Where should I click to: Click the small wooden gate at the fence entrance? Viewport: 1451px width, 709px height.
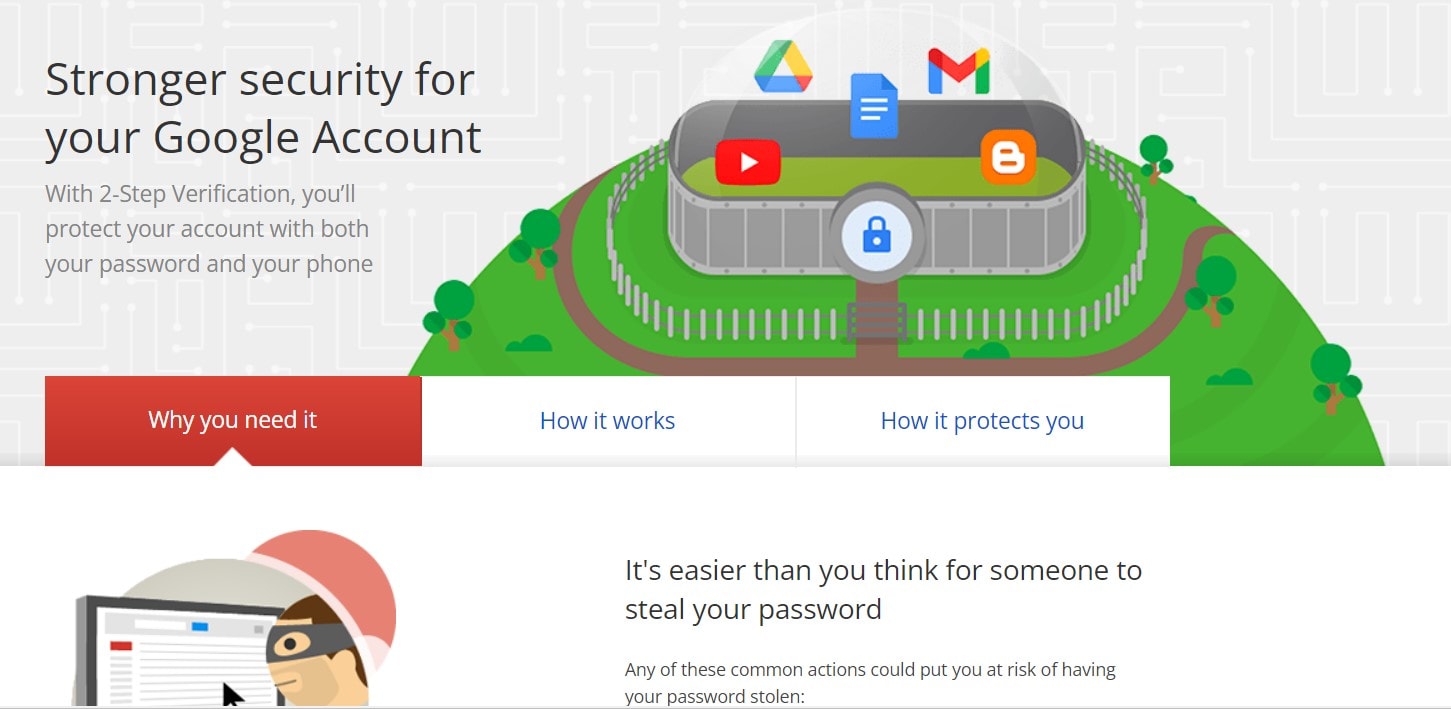pyautogui.click(x=877, y=322)
